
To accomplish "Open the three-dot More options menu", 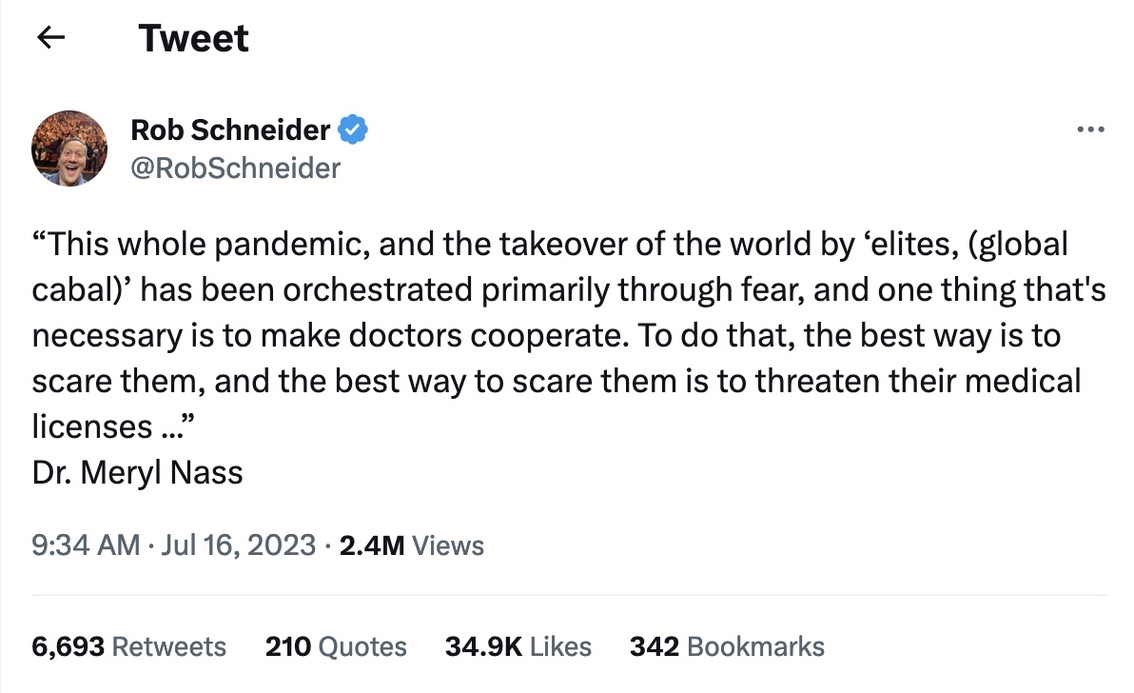I will [1089, 130].
